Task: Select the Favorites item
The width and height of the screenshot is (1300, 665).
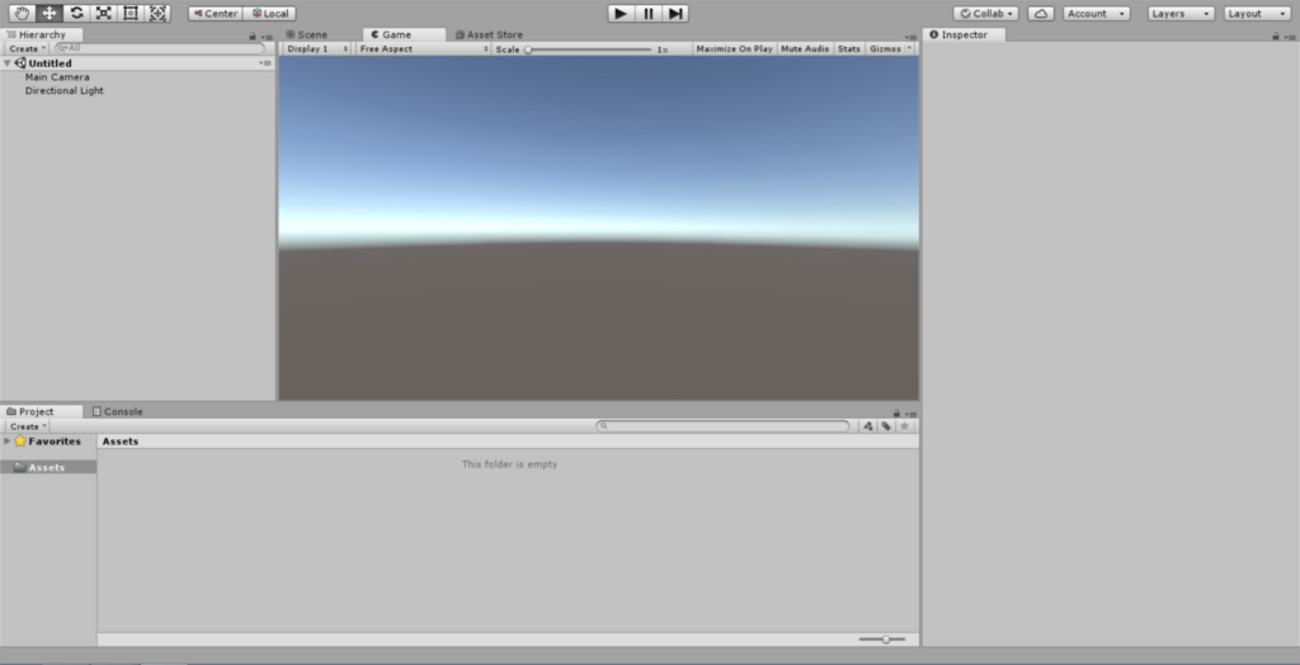Action: click(x=48, y=441)
